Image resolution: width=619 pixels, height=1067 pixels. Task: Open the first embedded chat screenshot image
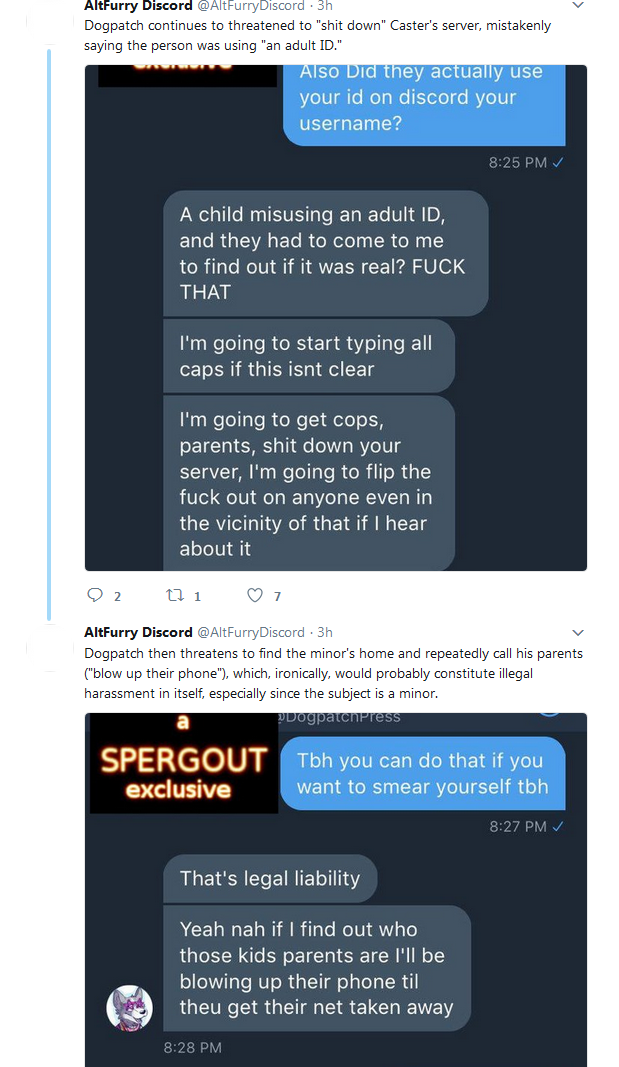tap(335, 318)
